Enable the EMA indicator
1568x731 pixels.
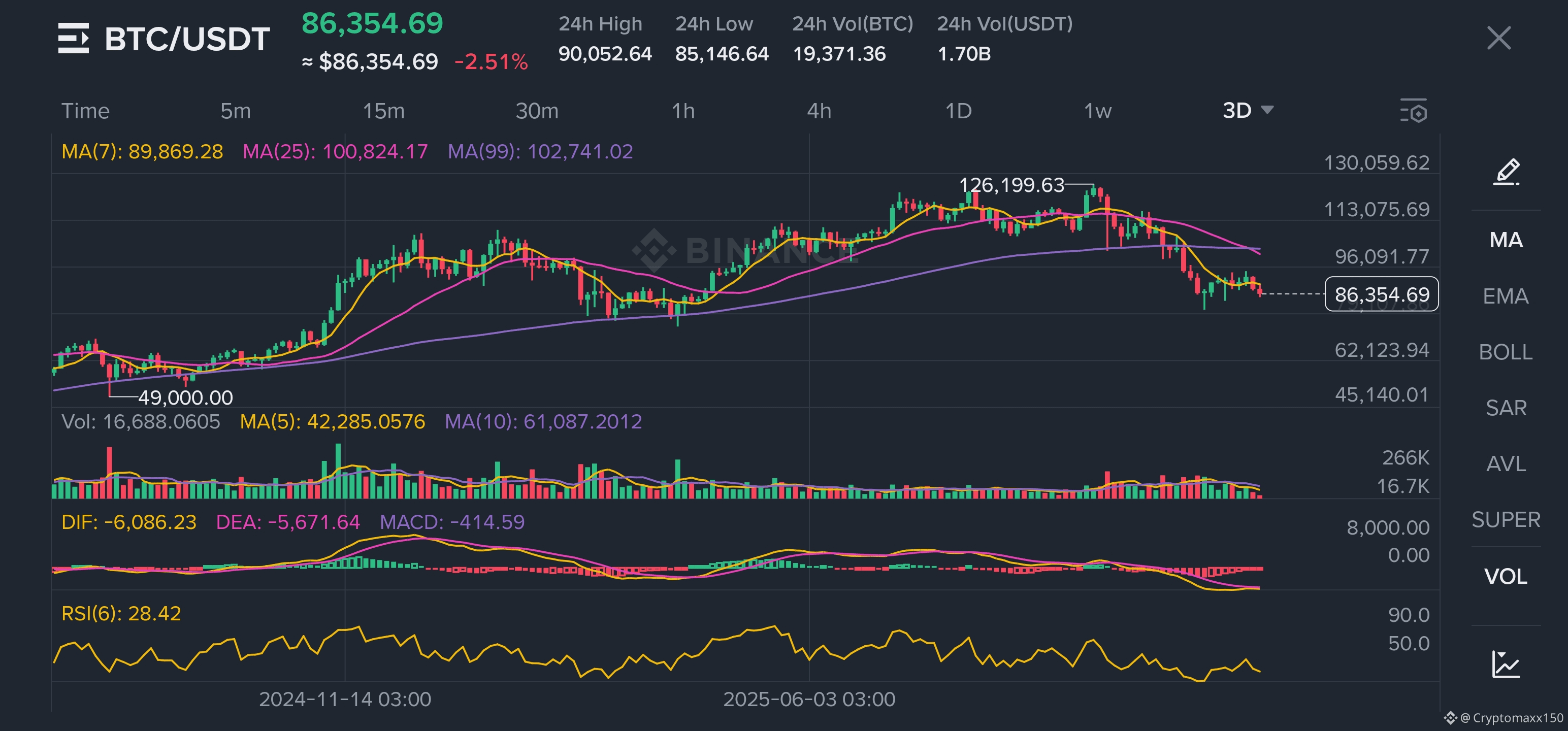coord(1506,296)
